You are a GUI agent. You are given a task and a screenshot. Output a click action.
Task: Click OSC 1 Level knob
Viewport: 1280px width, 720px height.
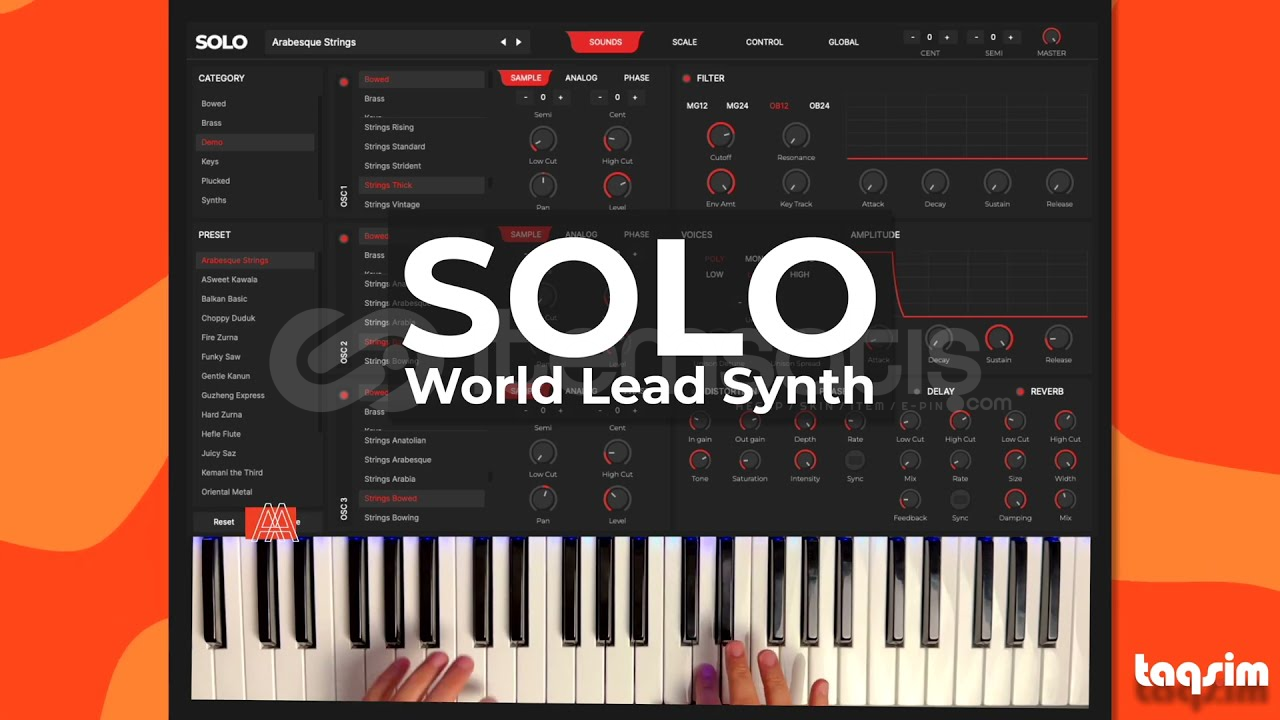(x=617, y=185)
